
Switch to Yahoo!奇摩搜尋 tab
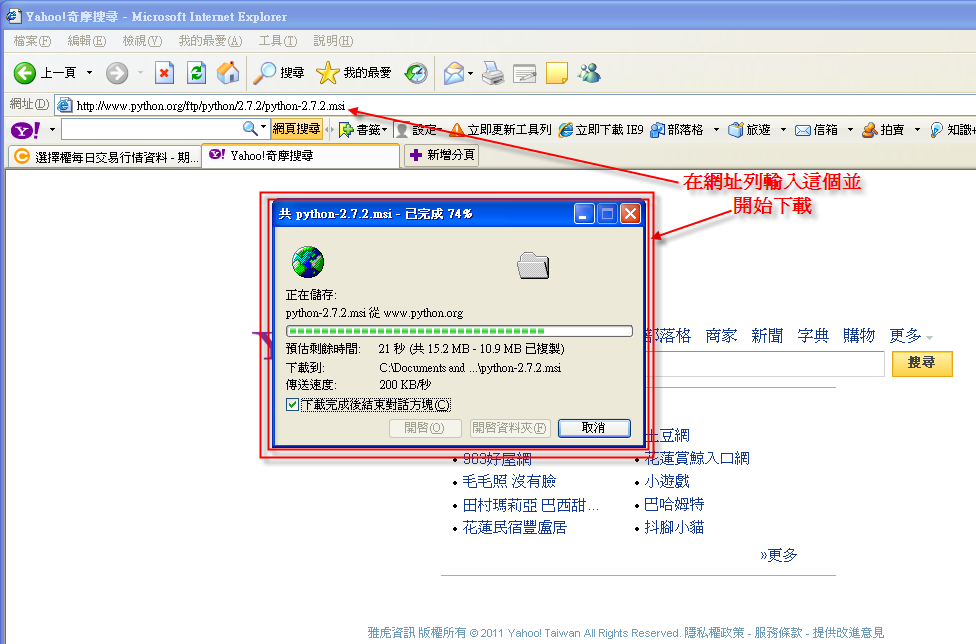301,156
